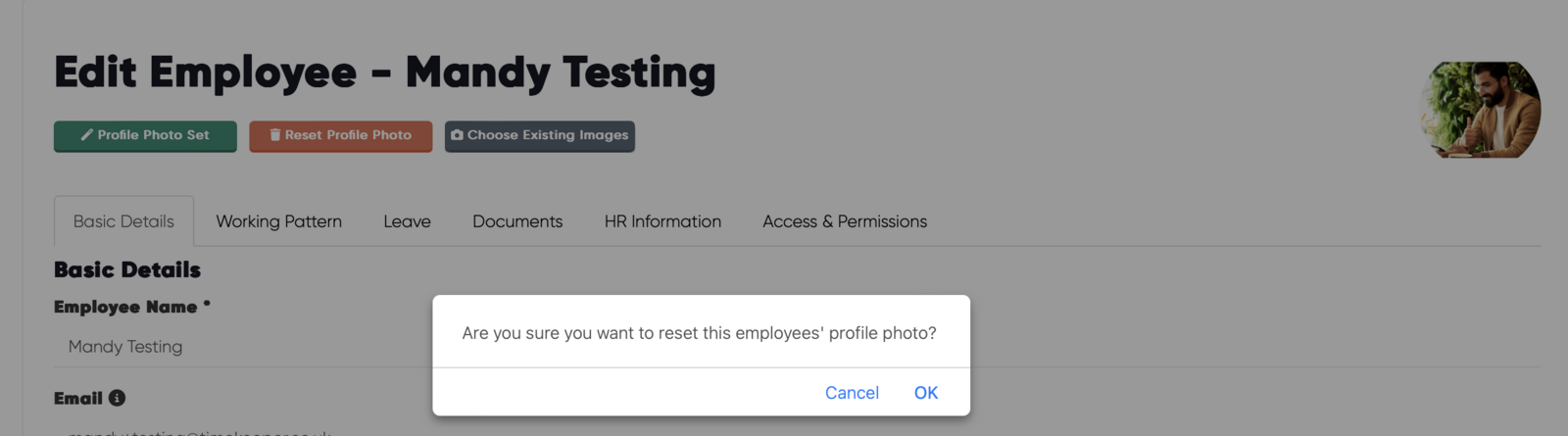Click the Edit Employee page title
Viewport: 1568px width, 436px height.
(385, 73)
